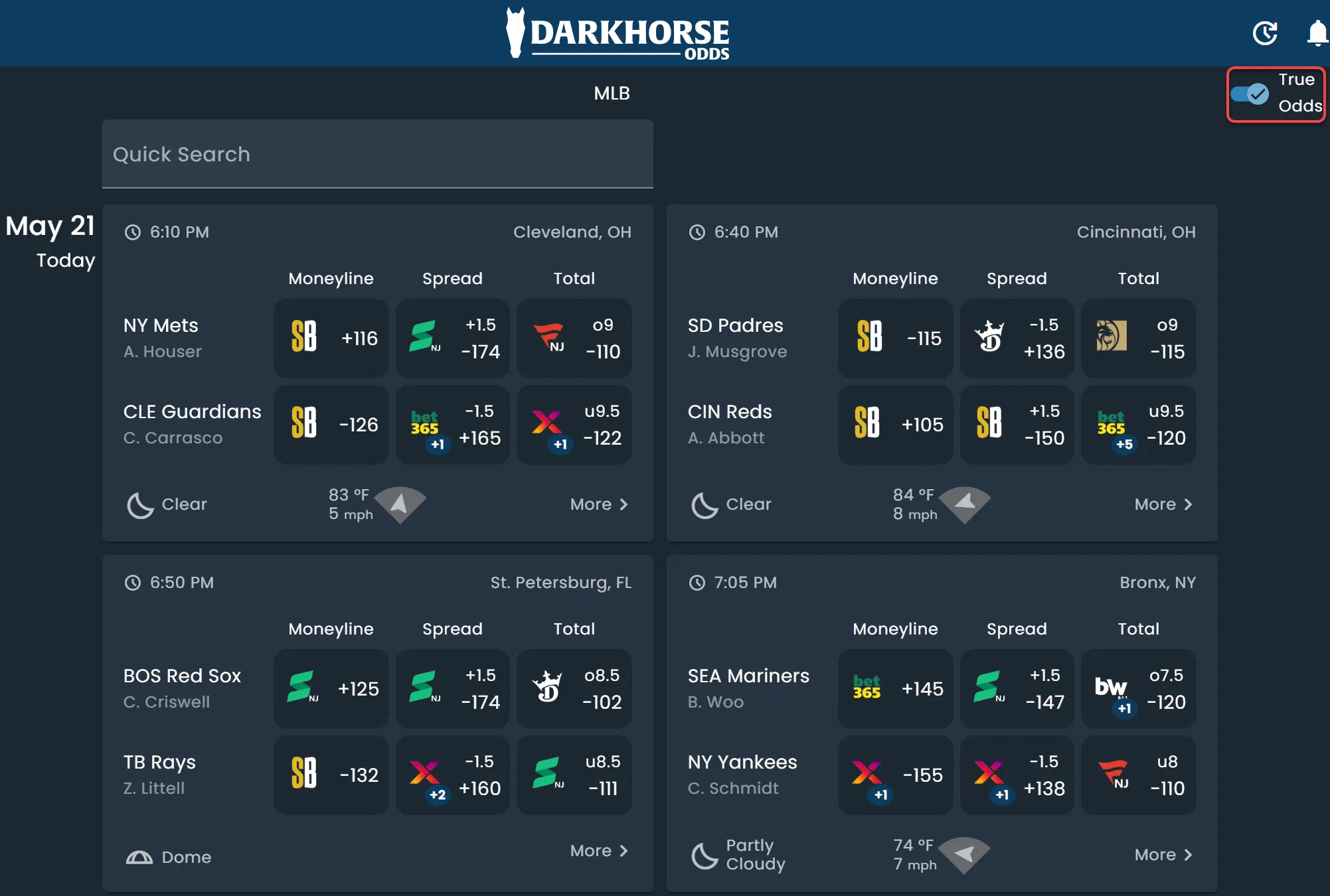Click the DarkHorse Odds logo
Viewport: 1330px width, 896px height.
click(618, 33)
